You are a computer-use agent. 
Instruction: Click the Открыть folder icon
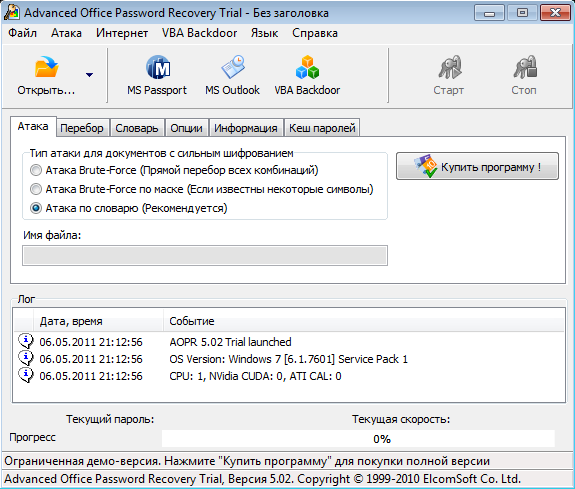click(x=47, y=67)
